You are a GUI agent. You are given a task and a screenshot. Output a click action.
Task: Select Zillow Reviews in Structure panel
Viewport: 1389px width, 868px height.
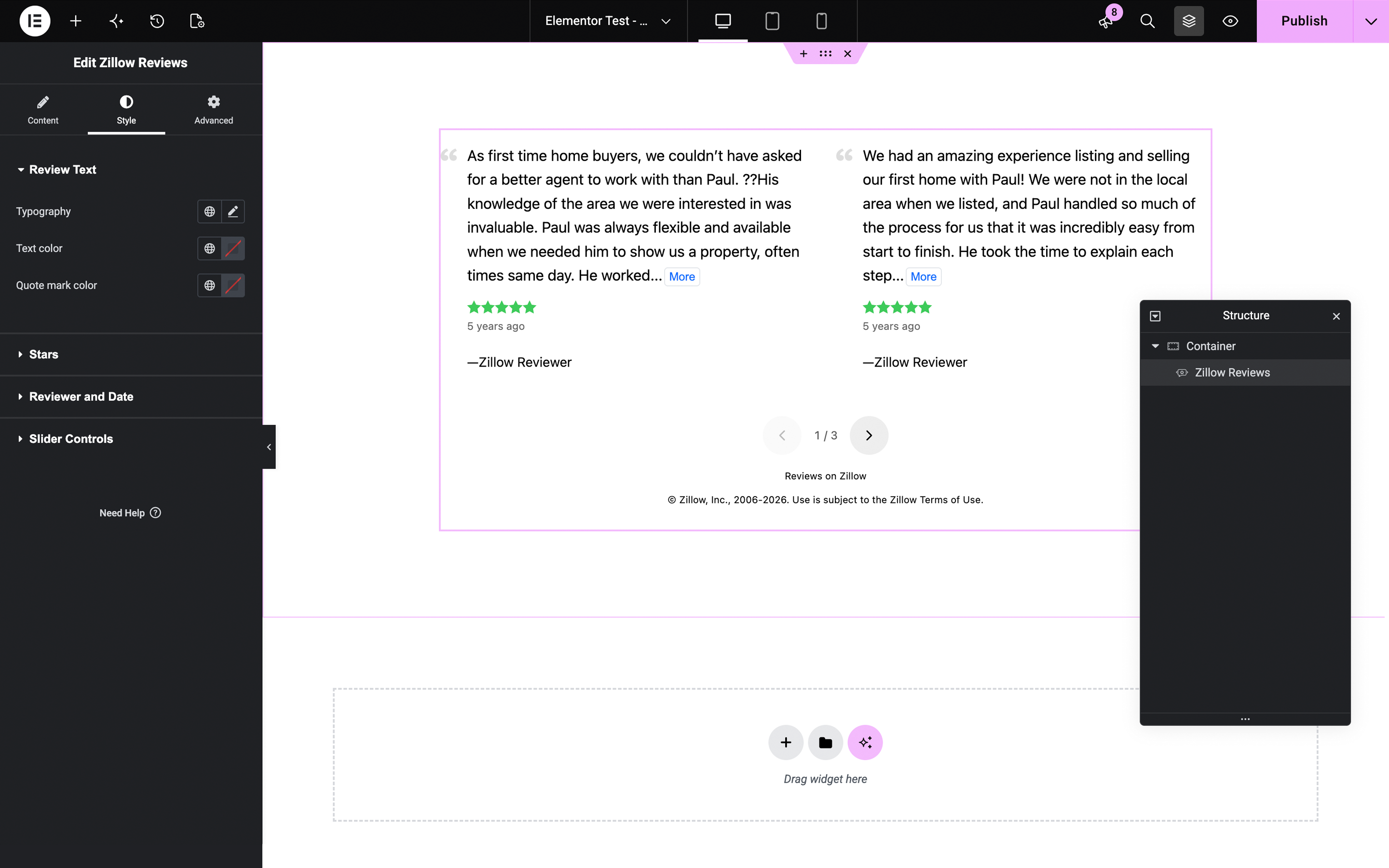1245,373
